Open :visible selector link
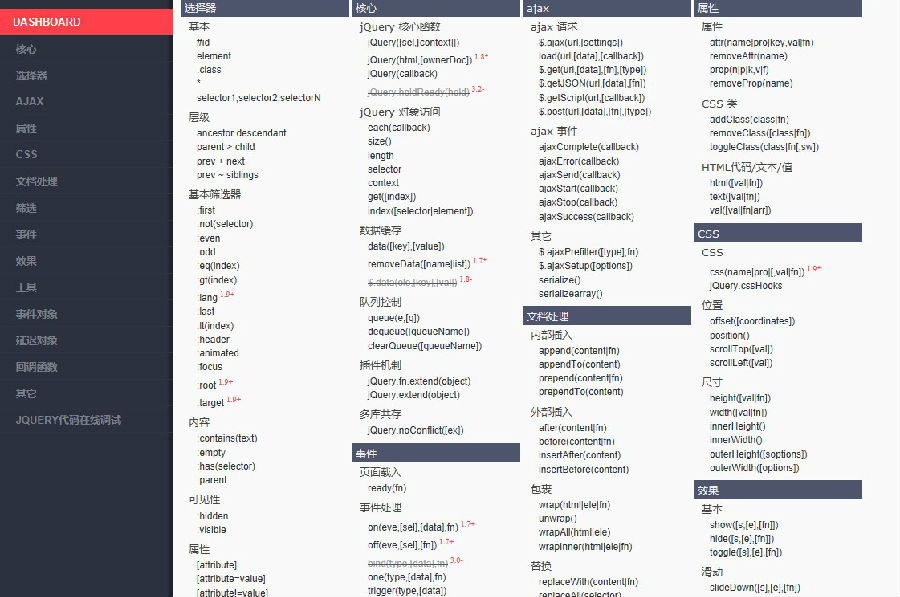The width and height of the screenshot is (900, 597). pyautogui.click(x=212, y=529)
